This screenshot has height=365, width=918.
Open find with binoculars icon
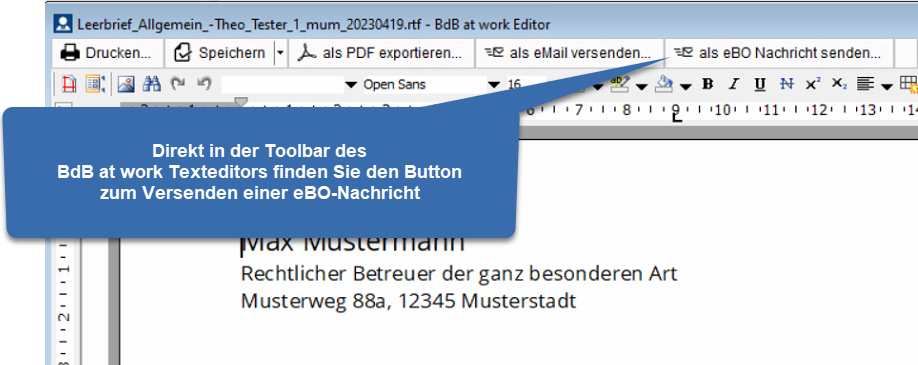click(152, 84)
